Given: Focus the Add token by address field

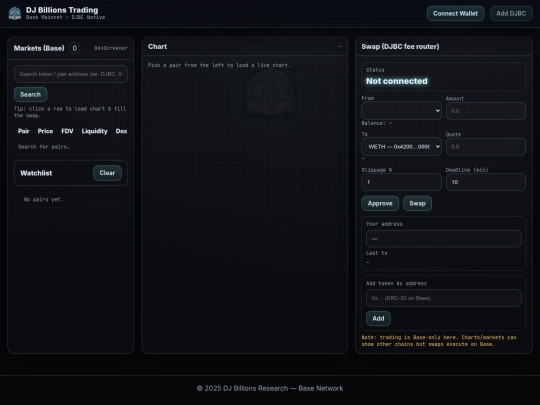Looking at the screenshot, I should coord(444,298).
